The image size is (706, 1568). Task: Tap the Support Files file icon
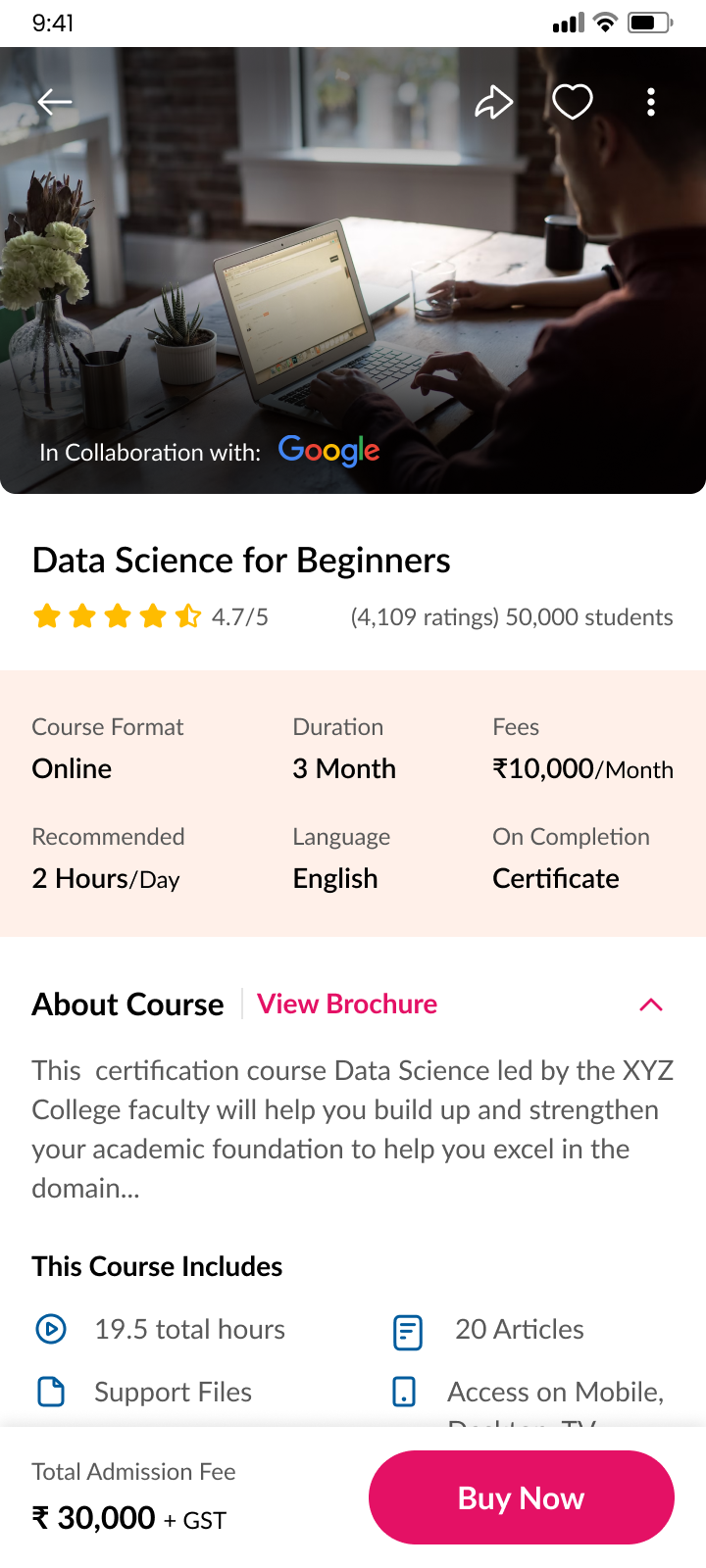pos(51,1392)
